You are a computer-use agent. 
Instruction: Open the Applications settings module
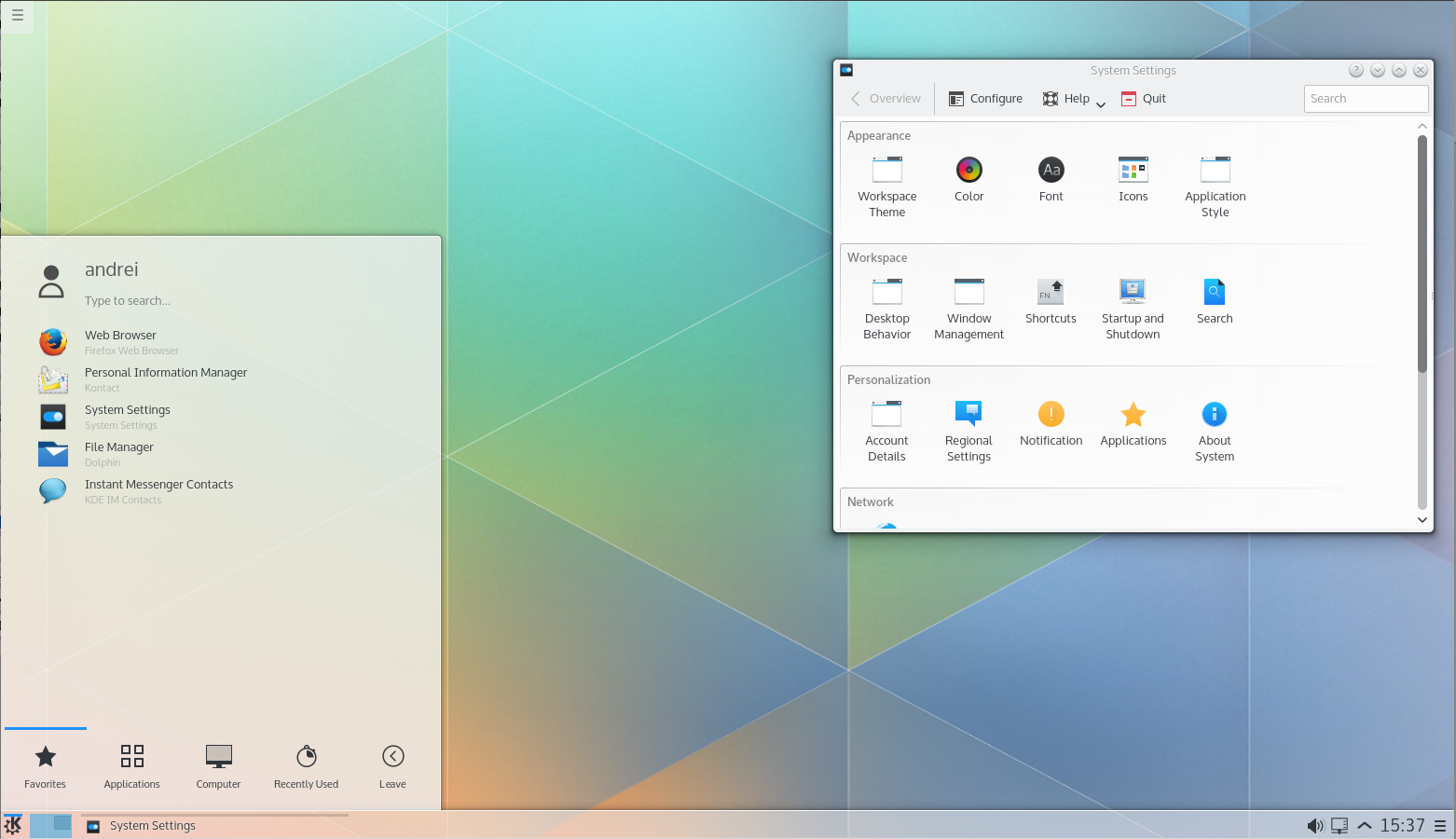[x=1133, y=423]
